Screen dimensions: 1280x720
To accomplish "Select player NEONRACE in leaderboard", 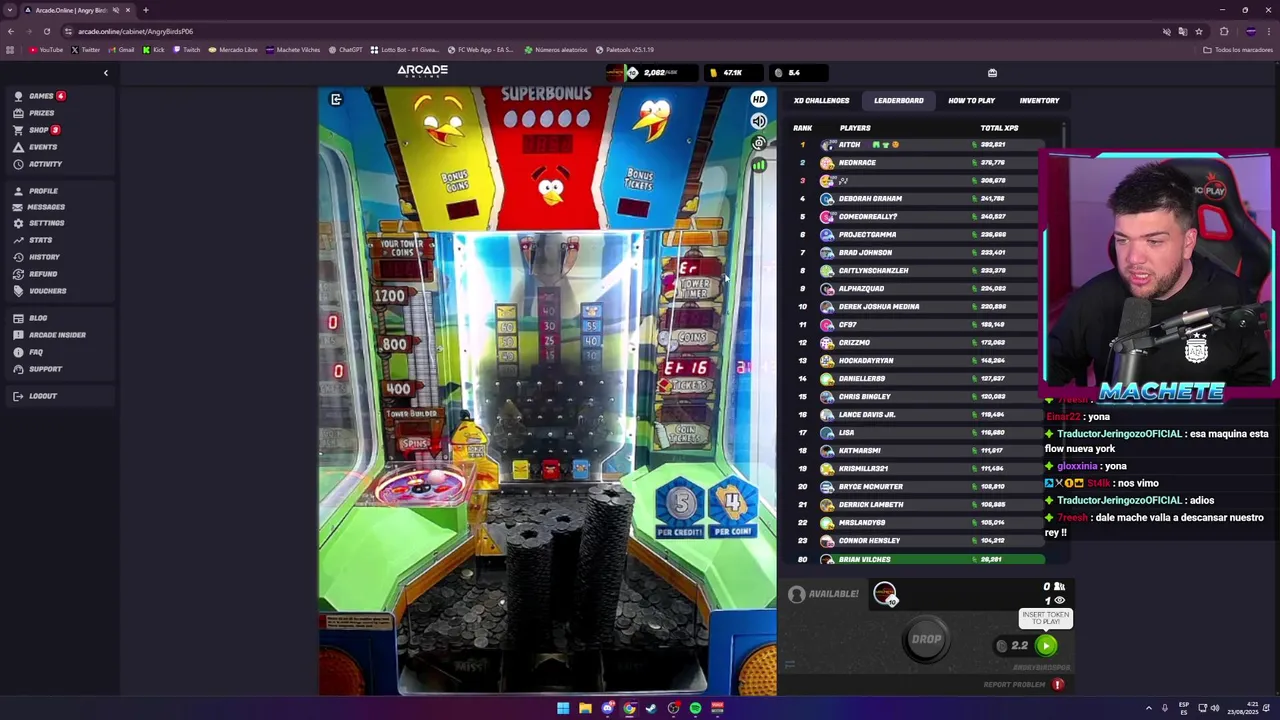I will tap(918, 162).
